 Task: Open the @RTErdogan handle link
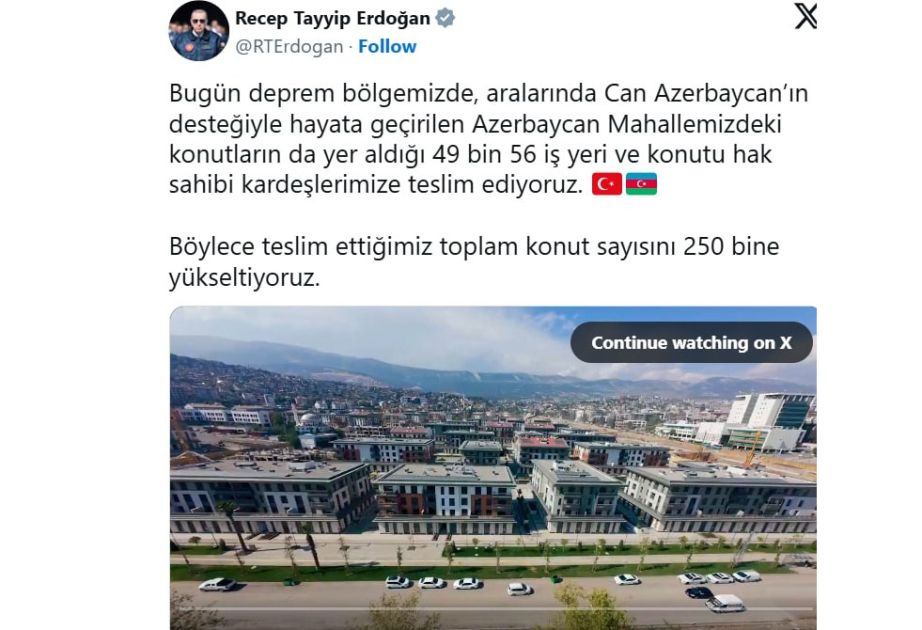(x=289, y=47)
